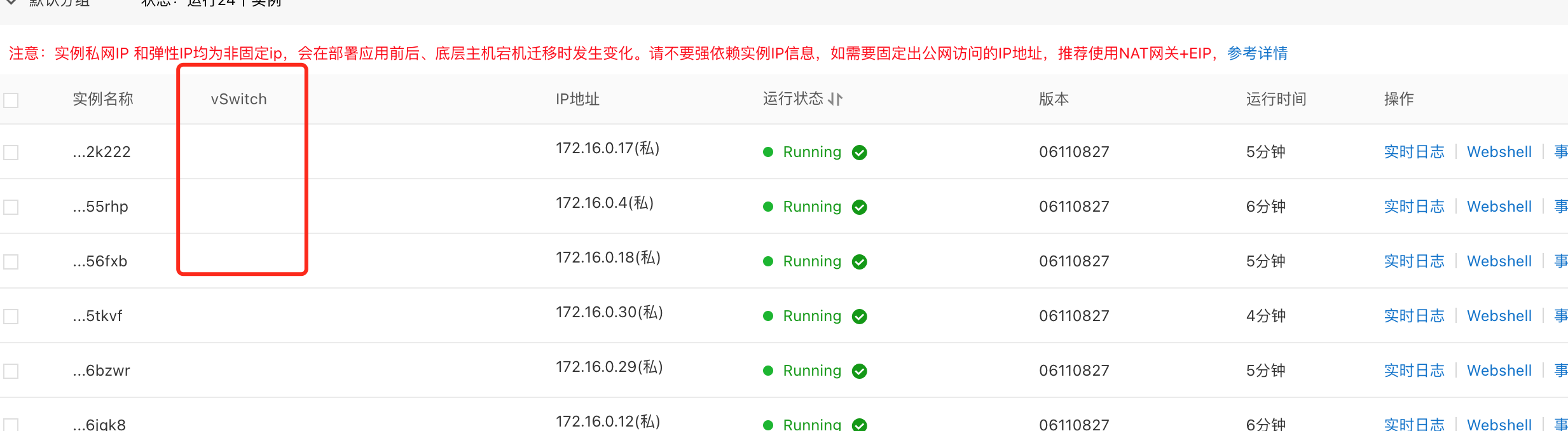Click the IP地址 column header

coord(577,99)
